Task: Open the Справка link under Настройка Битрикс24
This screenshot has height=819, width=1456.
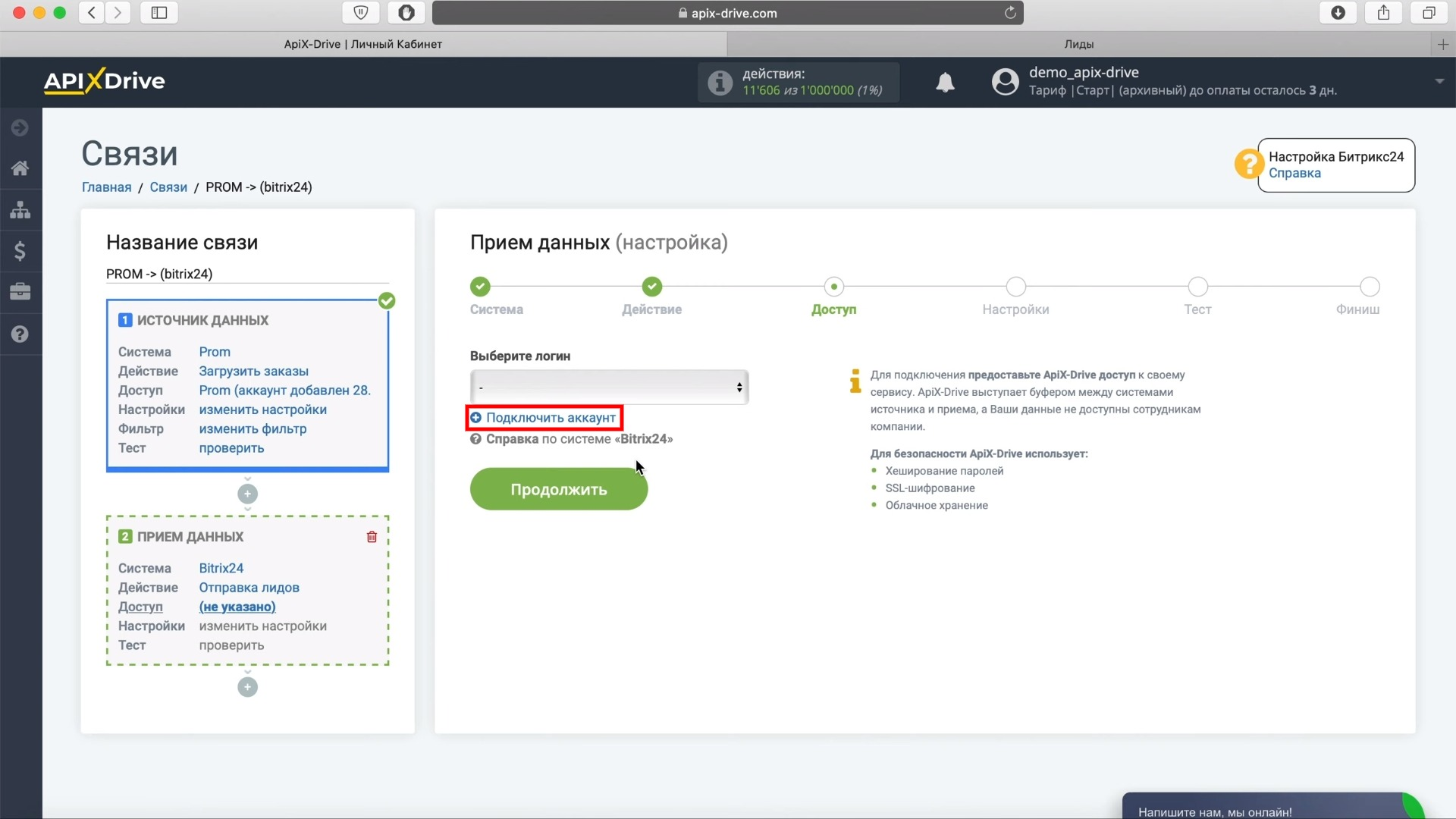Action: [1294, 174]
